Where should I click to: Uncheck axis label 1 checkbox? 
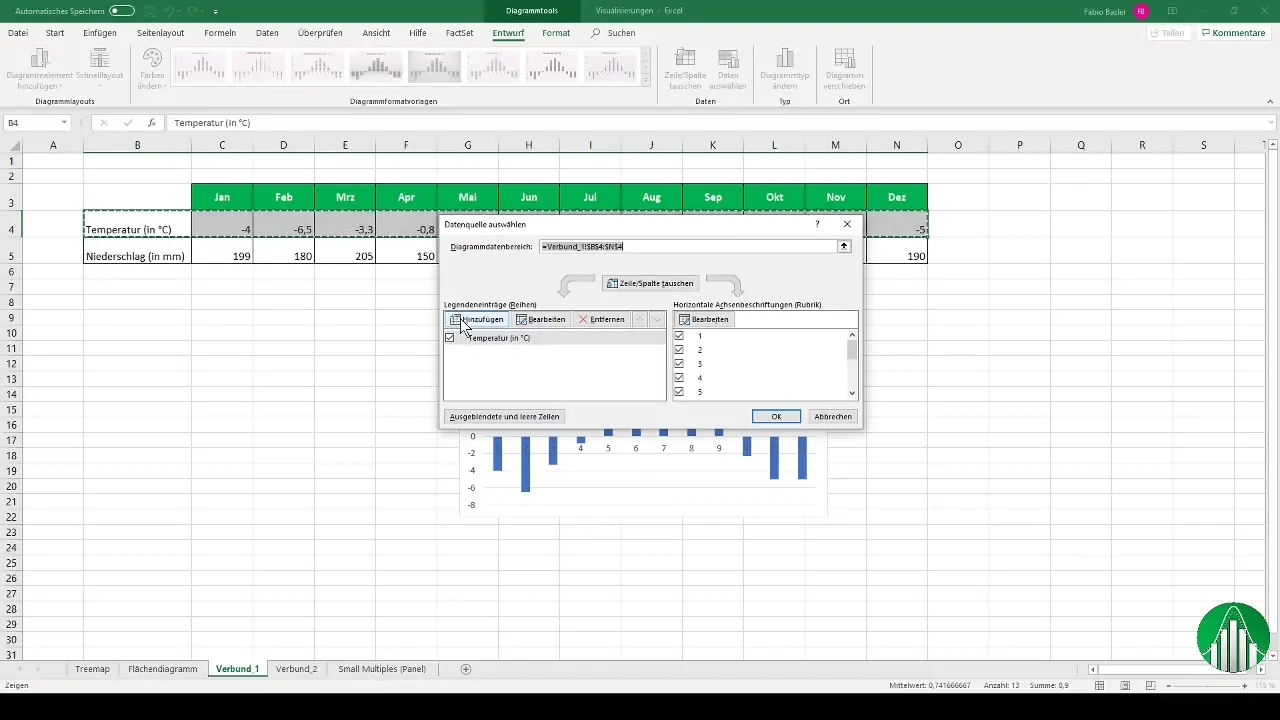tap(680, 336)
